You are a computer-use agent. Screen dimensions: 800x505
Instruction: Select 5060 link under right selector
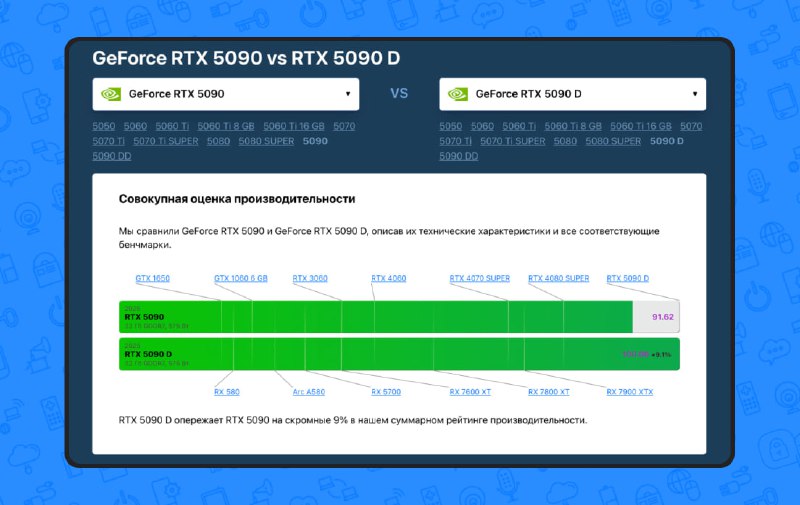point(482,126)
